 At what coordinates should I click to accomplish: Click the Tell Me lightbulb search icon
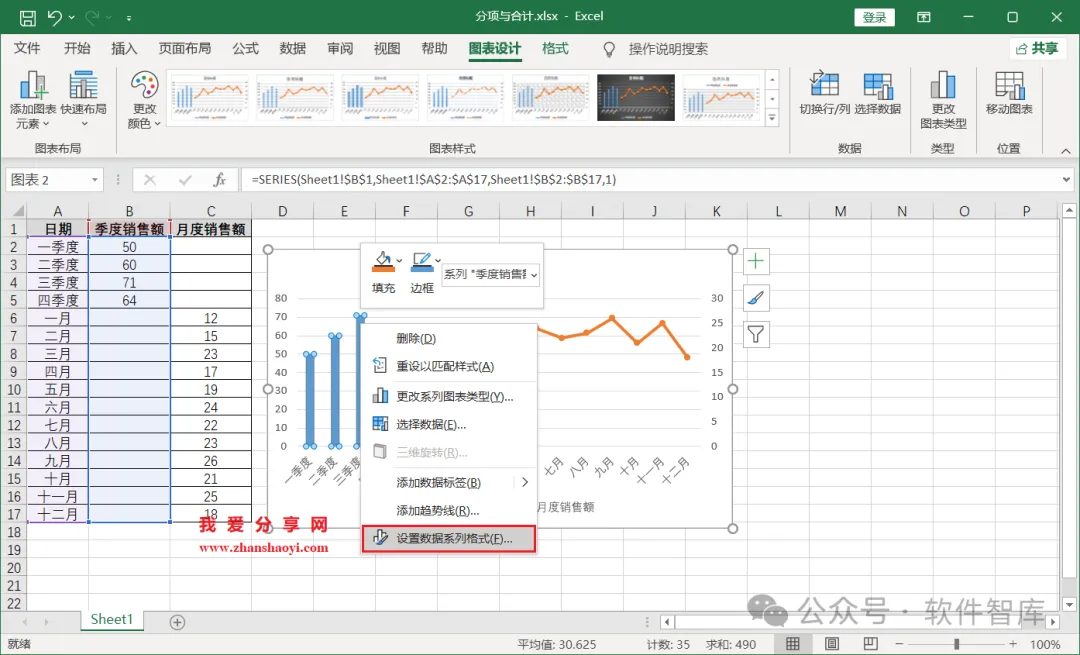pyautogui.click(x=609, y=49)
